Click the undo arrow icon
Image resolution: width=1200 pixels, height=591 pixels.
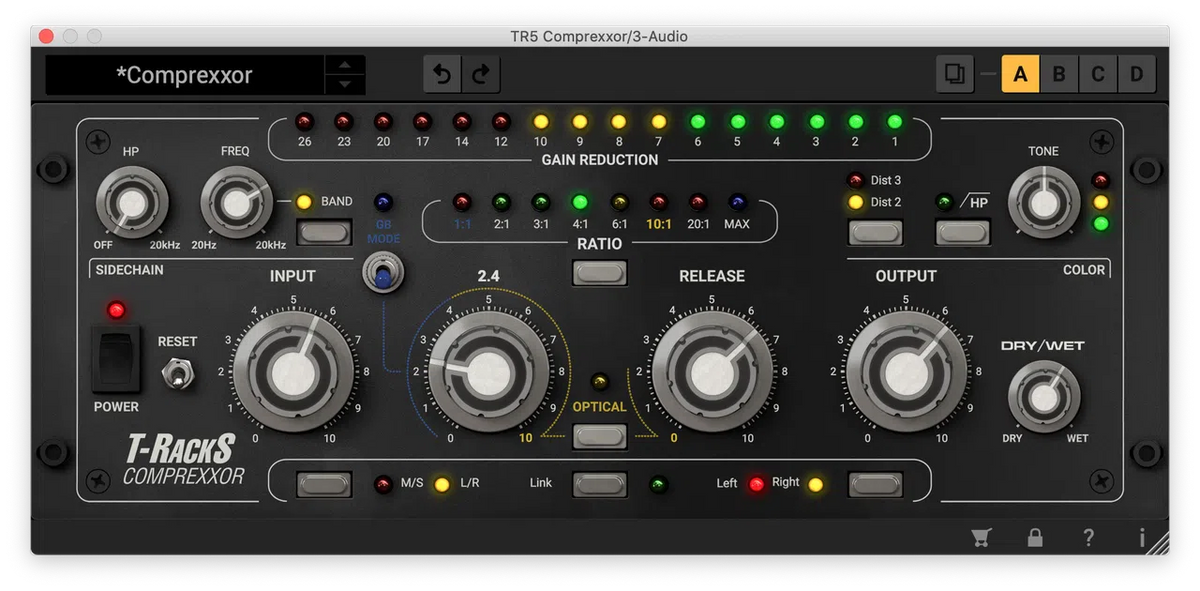[x=442, y=74]
